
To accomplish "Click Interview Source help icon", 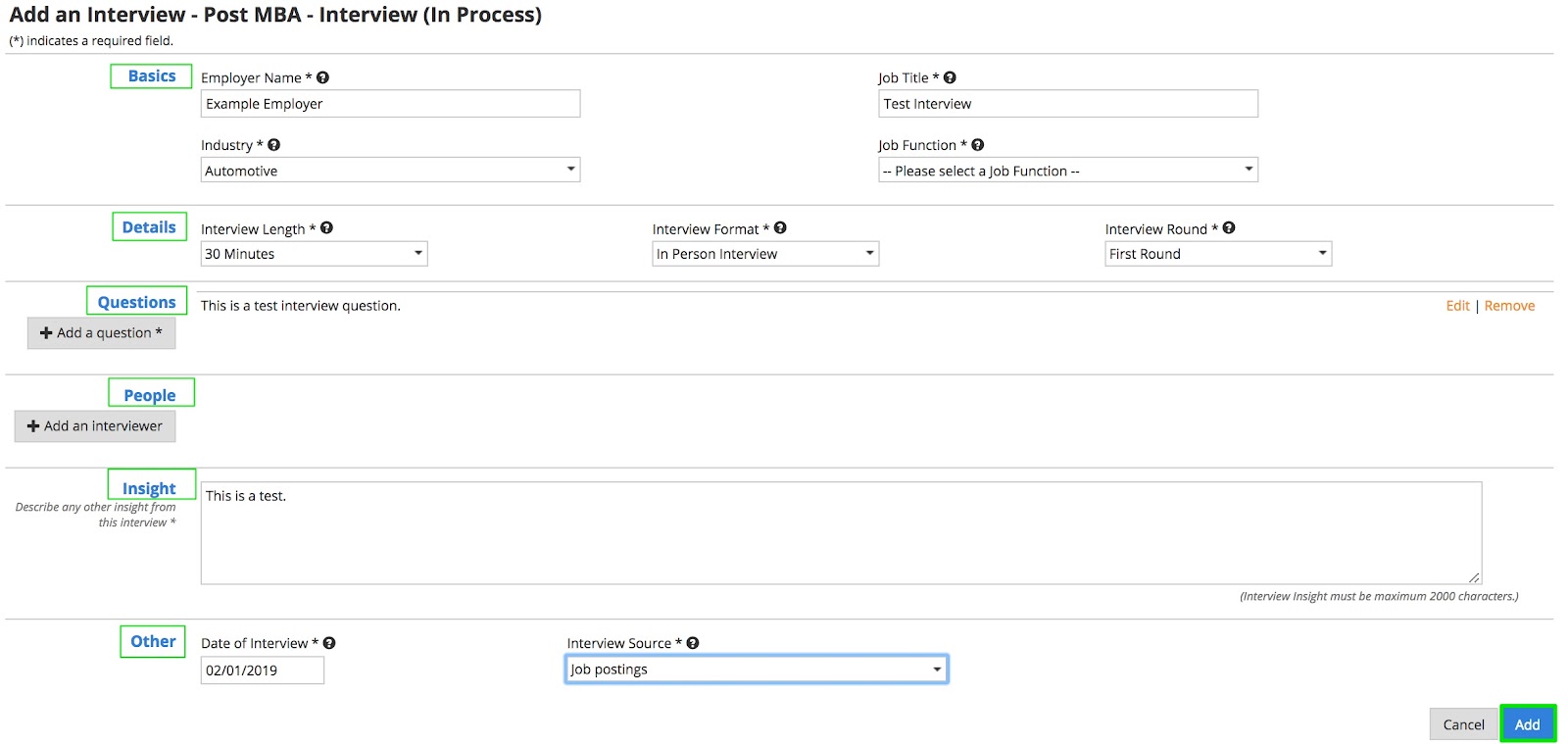I will [693, 643].
